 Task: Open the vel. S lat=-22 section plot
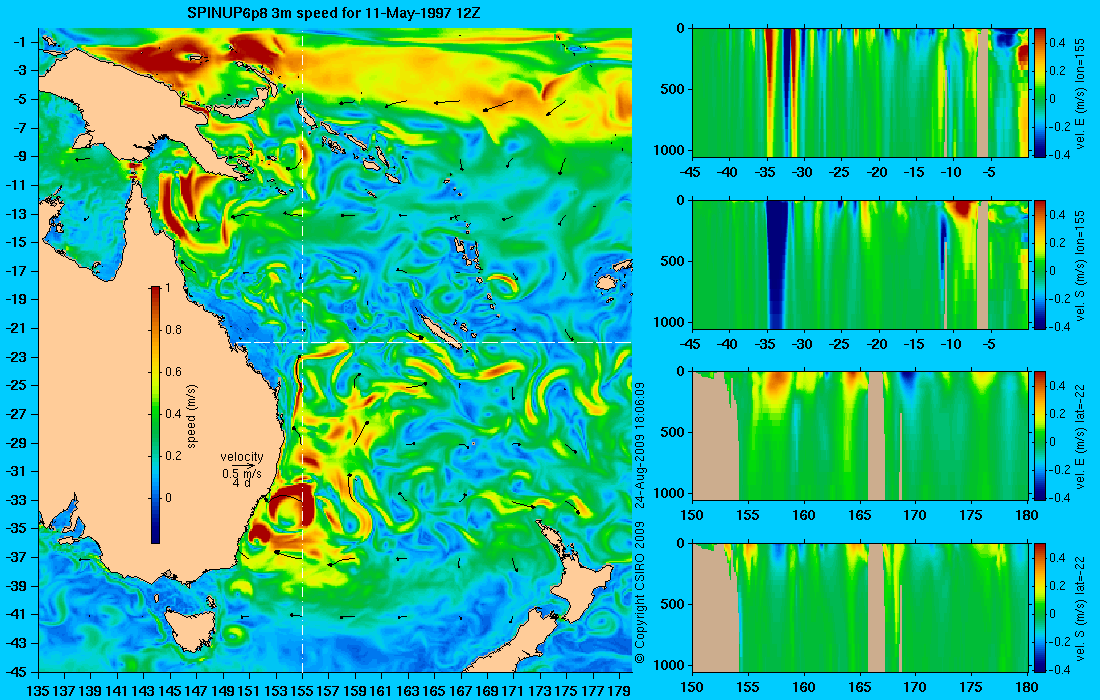(x=860, y=607)
